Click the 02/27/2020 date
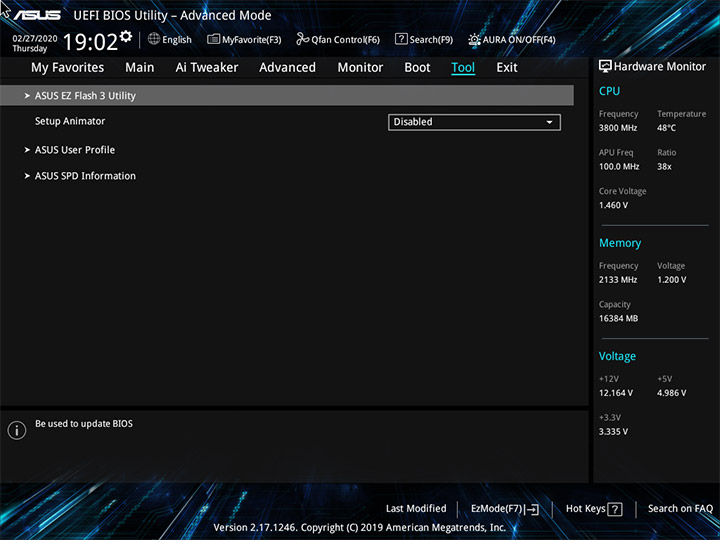The image size is (720, 540). 35,39
